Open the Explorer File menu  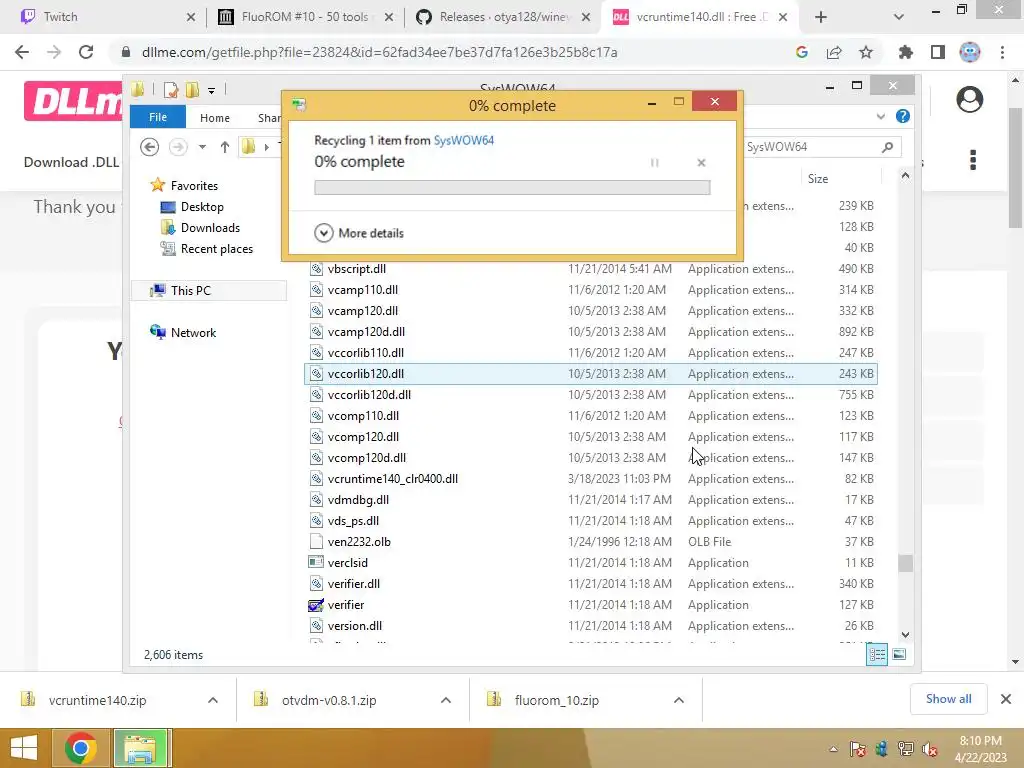coord(158,117)
